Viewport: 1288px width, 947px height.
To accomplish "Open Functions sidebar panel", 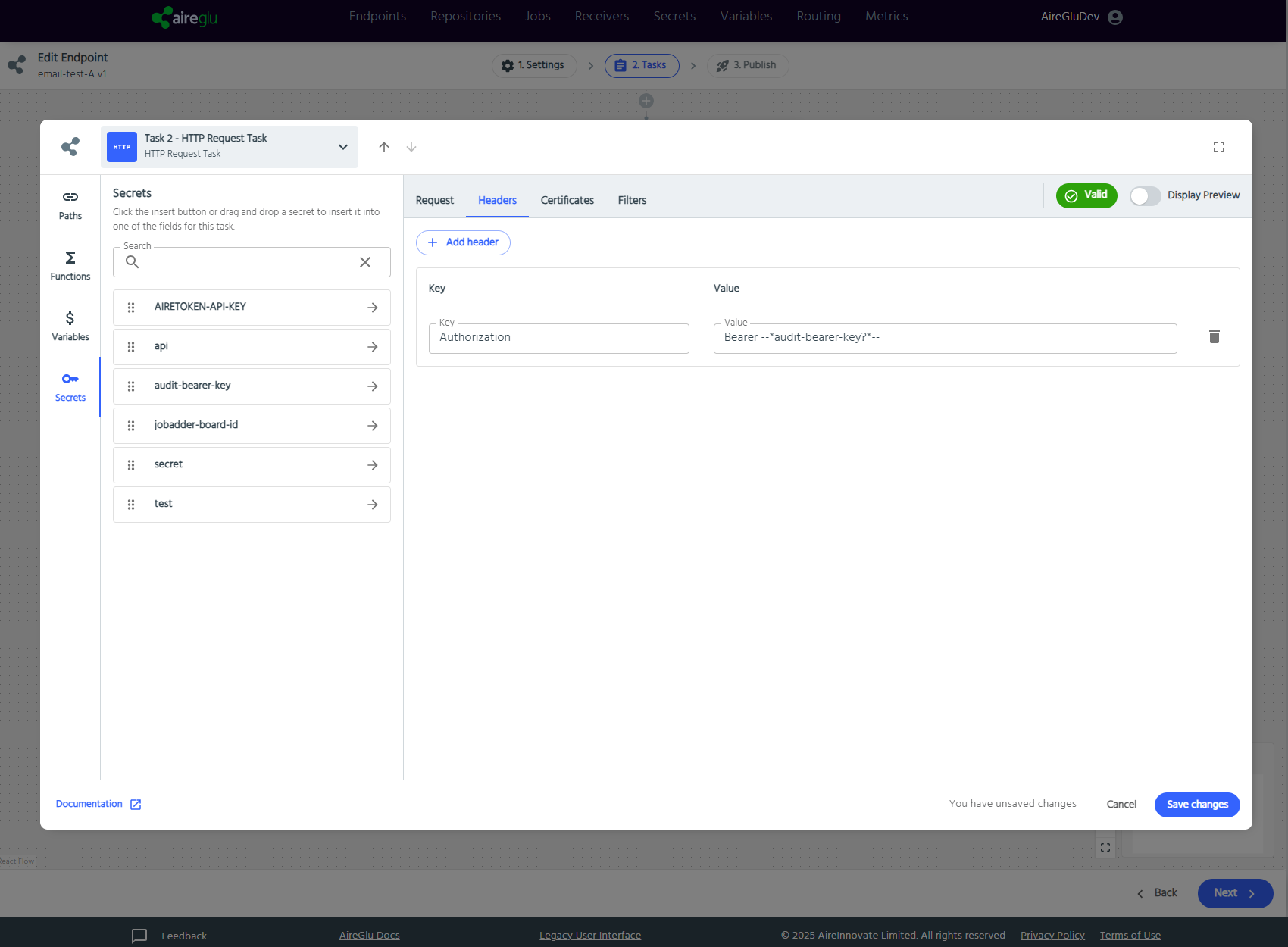I will [x=70, y=266].
